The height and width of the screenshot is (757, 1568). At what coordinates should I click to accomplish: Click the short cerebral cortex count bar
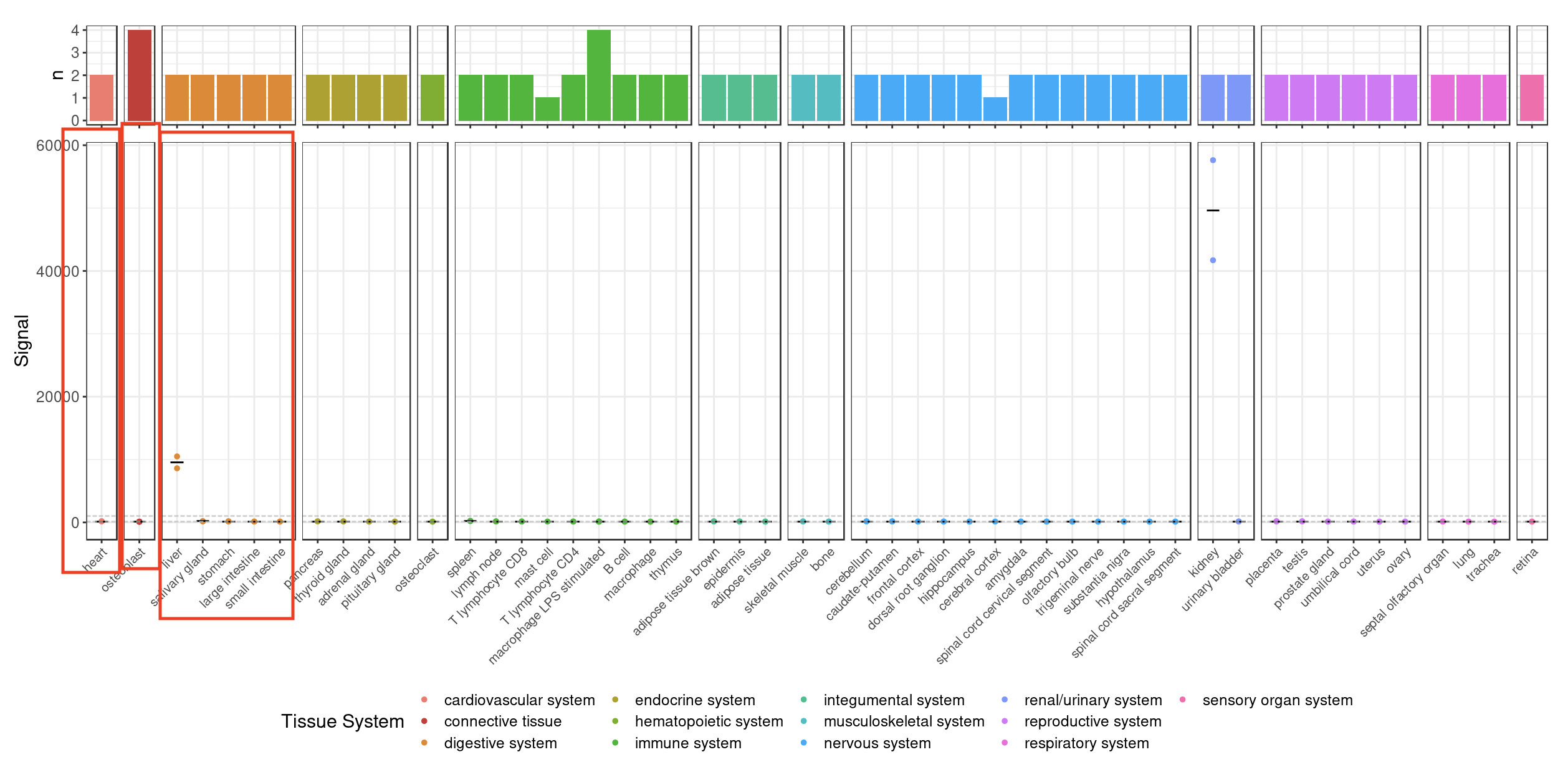[x=995, y=109]
